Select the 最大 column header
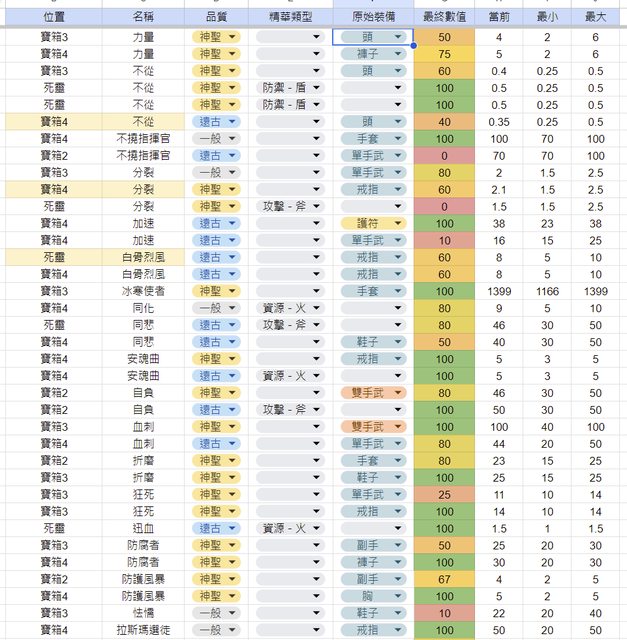Screen dimensions: 627x640 (x=596, y=17)
